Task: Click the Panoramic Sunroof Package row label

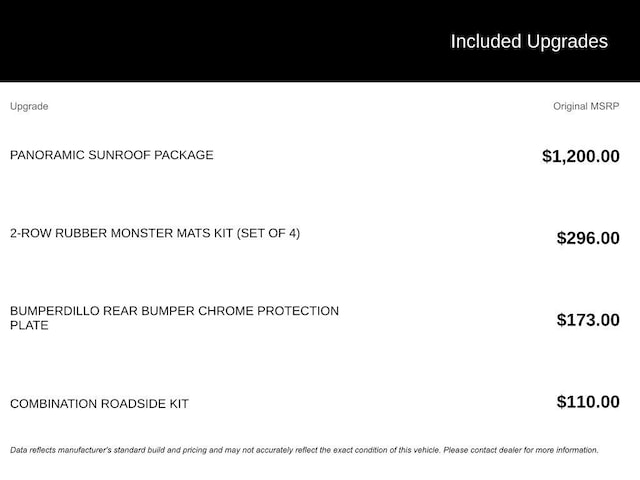Action: pyautogui.click(x=112, y=155)
